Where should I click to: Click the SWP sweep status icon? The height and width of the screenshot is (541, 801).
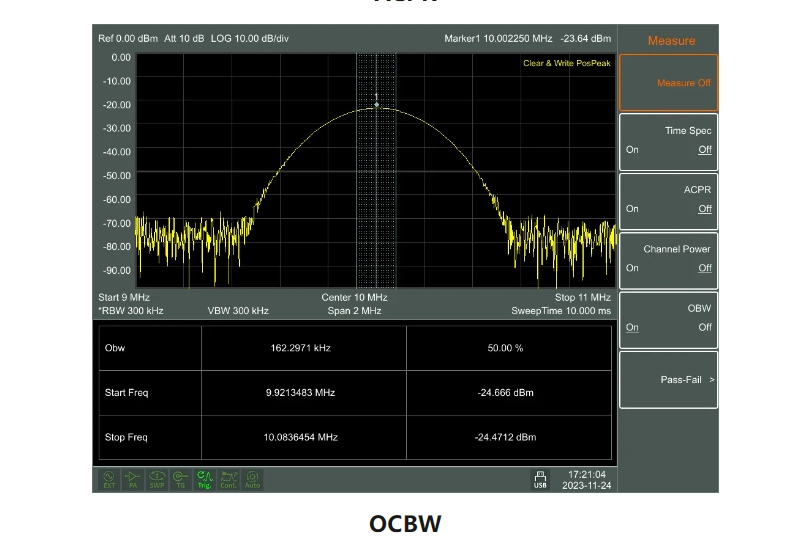click(x=157, y=479)
